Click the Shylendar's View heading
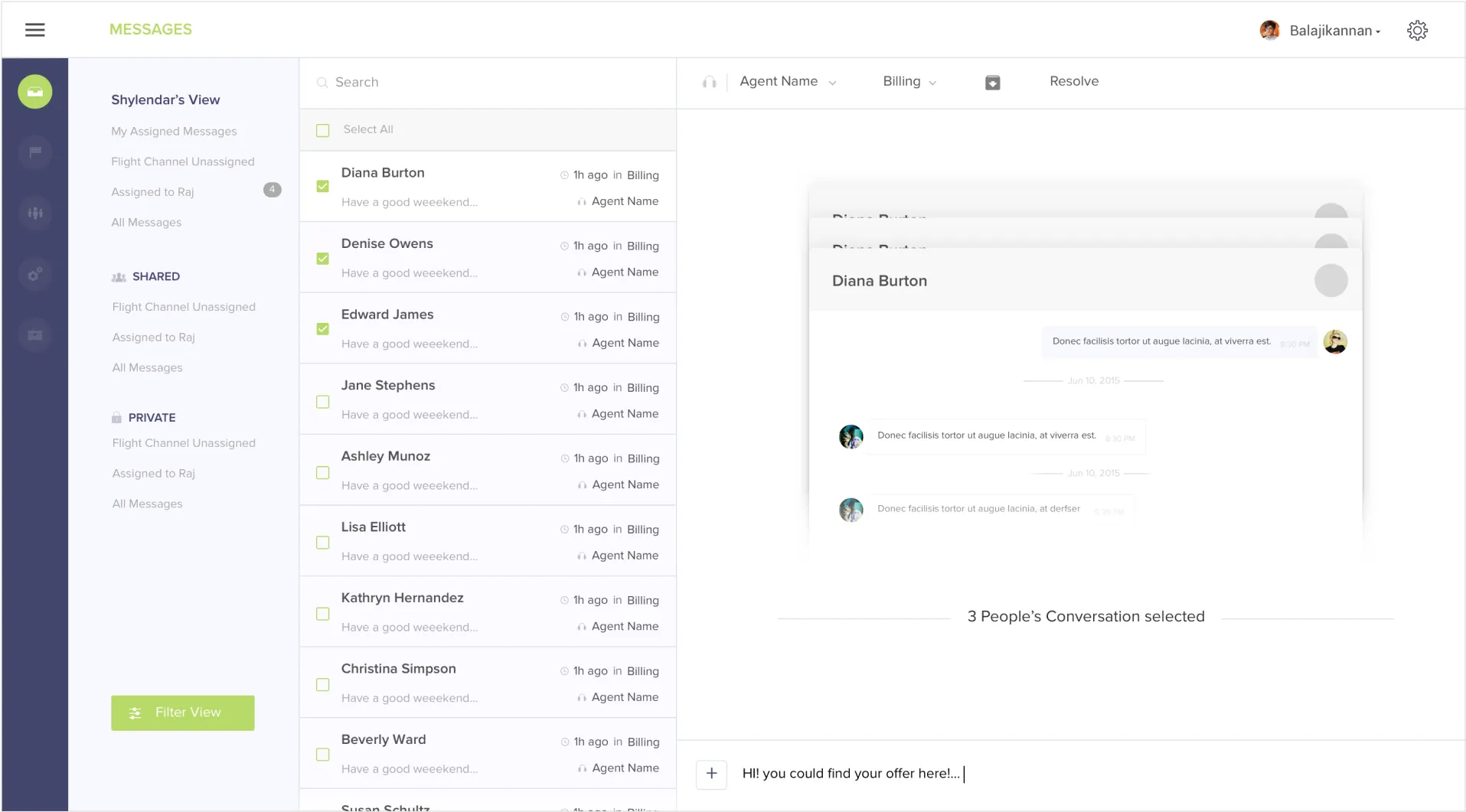This screenshot has height=812, width=1466. click(x=165, y=100)
